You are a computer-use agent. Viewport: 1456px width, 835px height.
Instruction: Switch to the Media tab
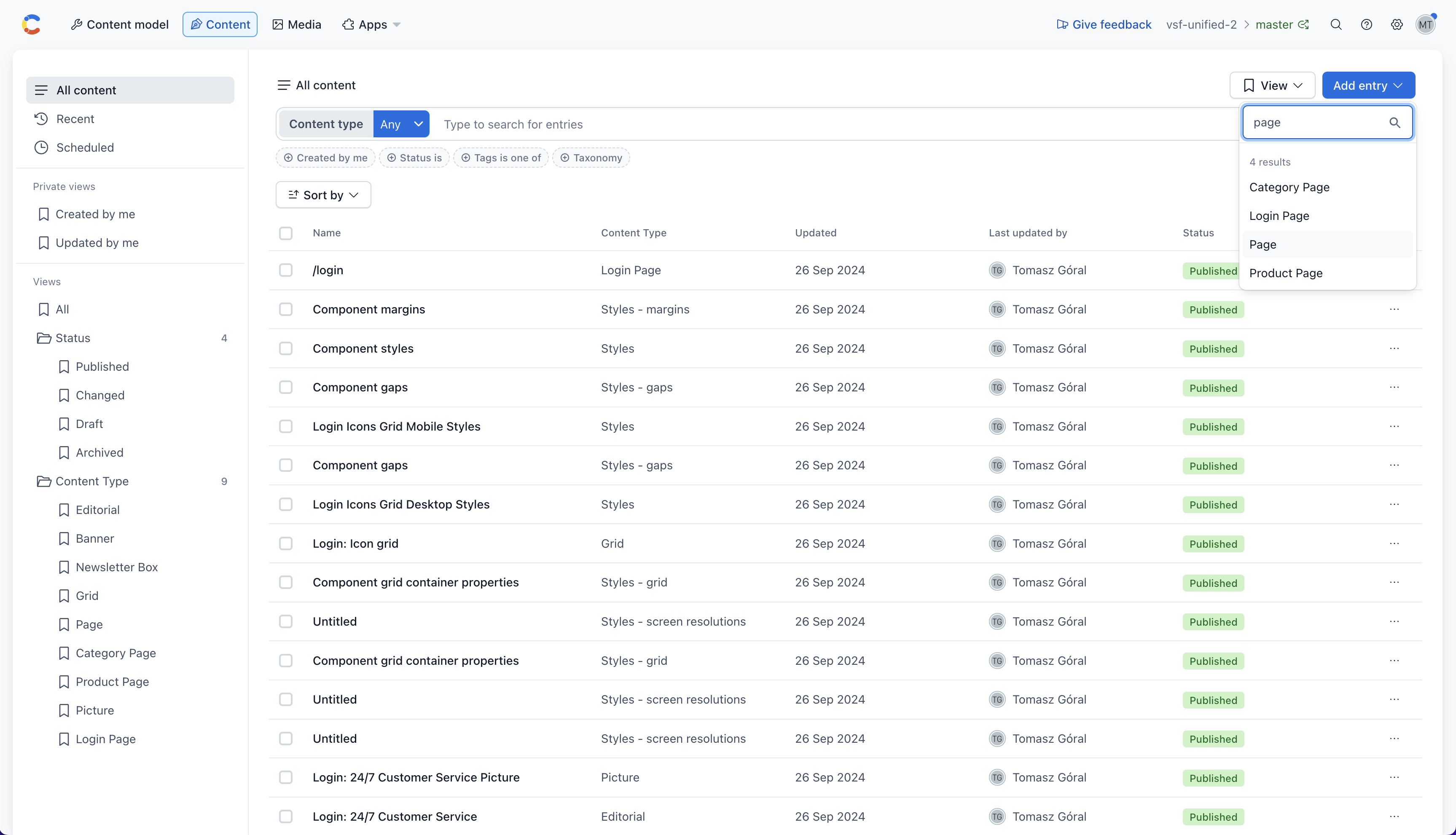tap(297, 25)
